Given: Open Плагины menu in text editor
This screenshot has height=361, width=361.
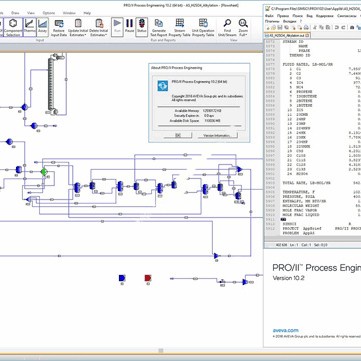Looking at the screenshot, I should (x=272, y=21).
